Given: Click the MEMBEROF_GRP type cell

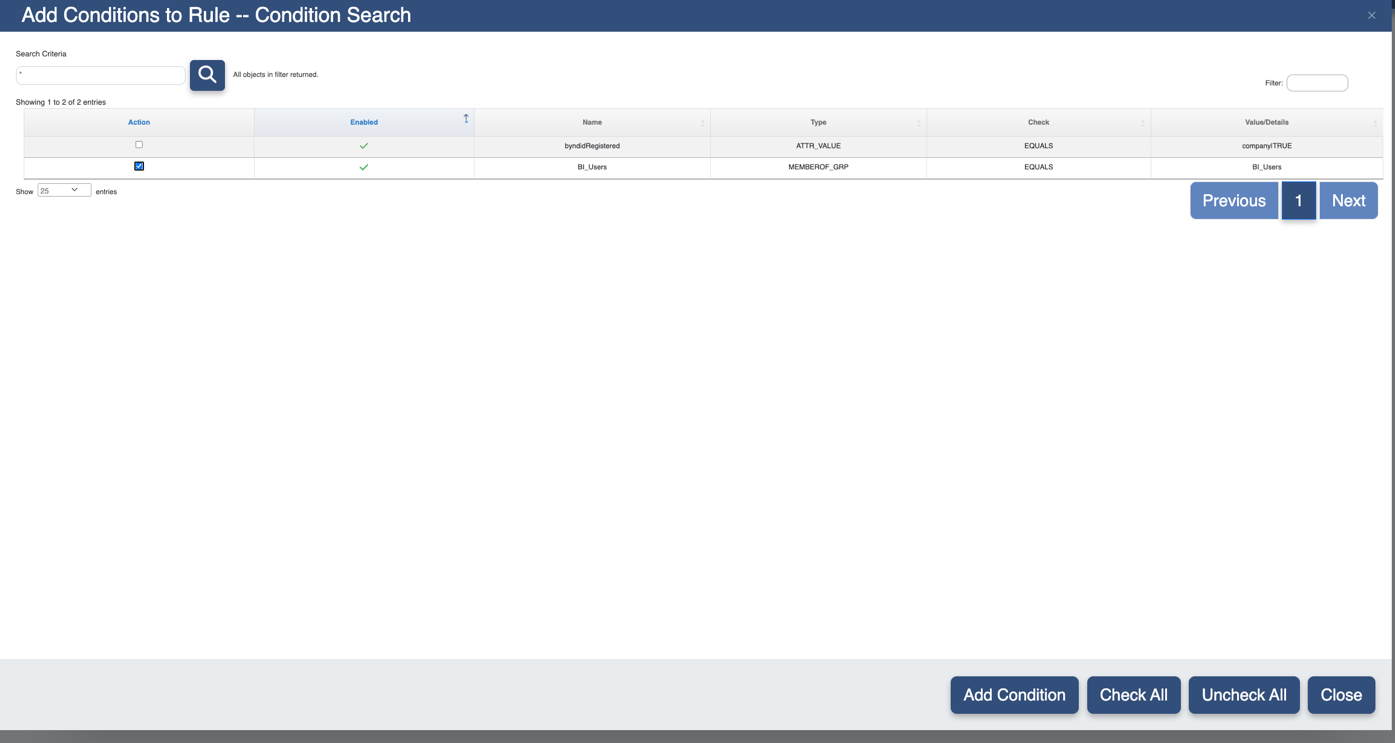Looking at the screenshot, I should (x=818, y=167).
